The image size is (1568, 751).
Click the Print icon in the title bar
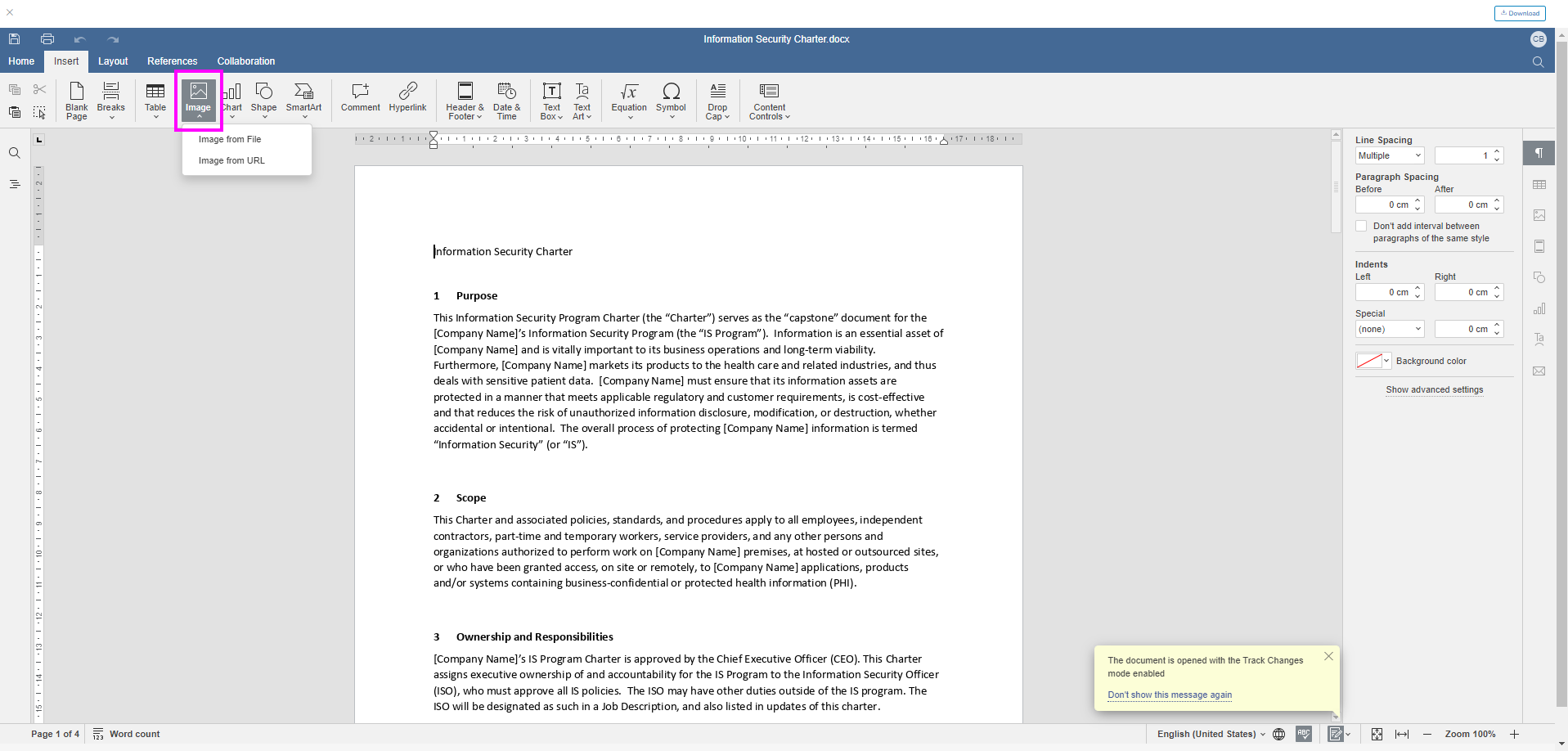tap(47, 38)
